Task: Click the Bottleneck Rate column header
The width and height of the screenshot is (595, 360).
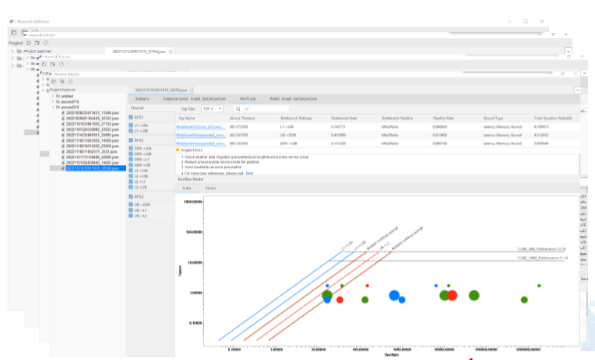Action: click(344, 118)
